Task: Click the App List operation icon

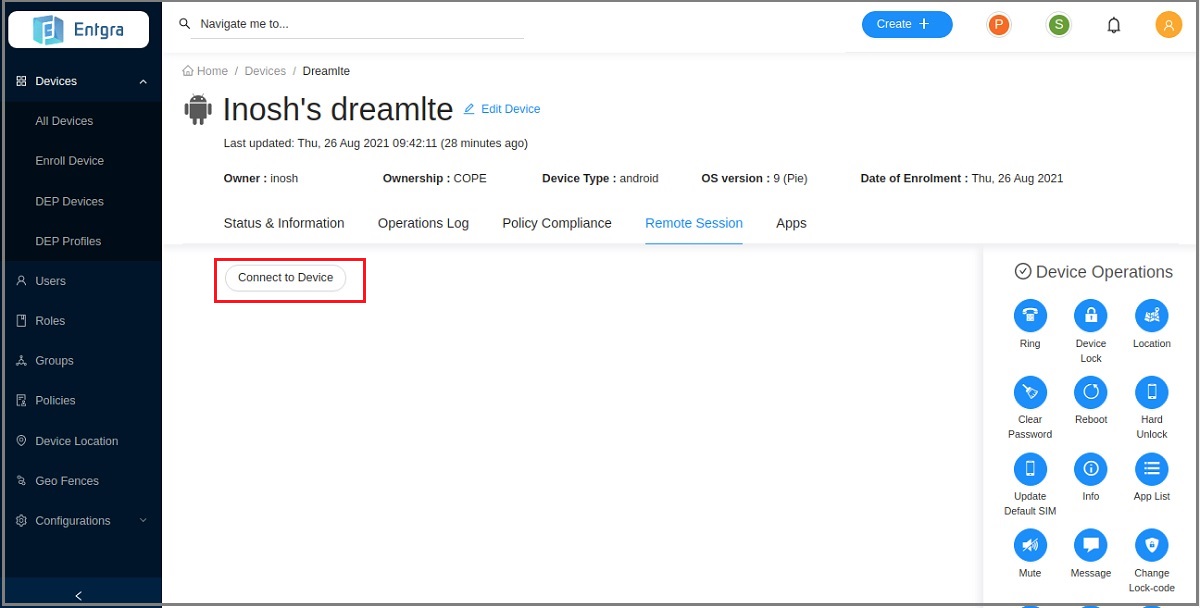Action: 1151,468
